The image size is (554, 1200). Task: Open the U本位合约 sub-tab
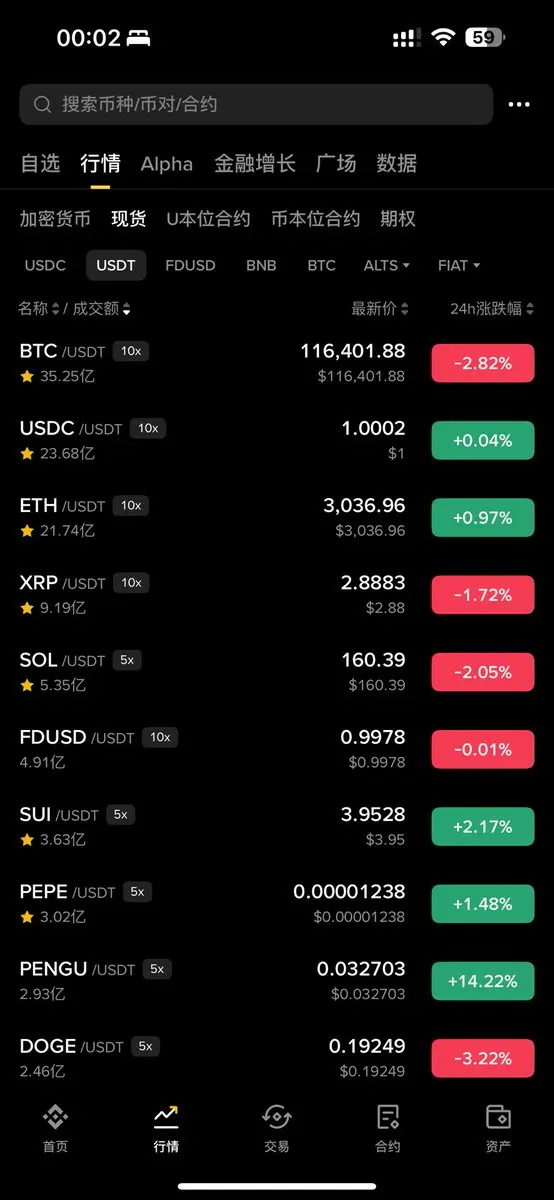click(x=208, y=219)
